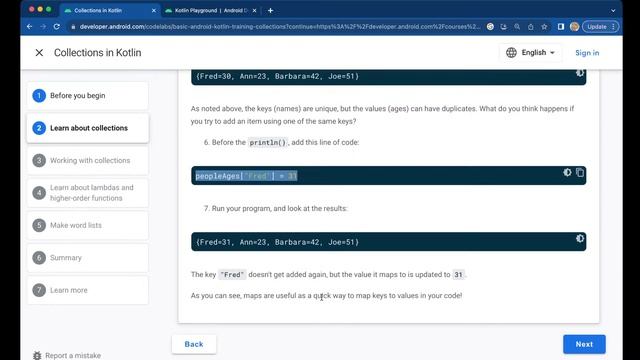The width and height of the screenshot is (640, 360).
Task: Close the Collections in Kotlin codelab (X icon)
Action: pyautogui.click(x=39, y=53)
